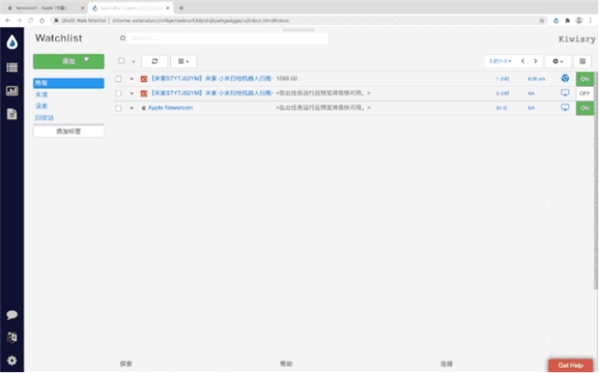Click the green 添加 add button

pyautogui.click(x=68, y=61)
